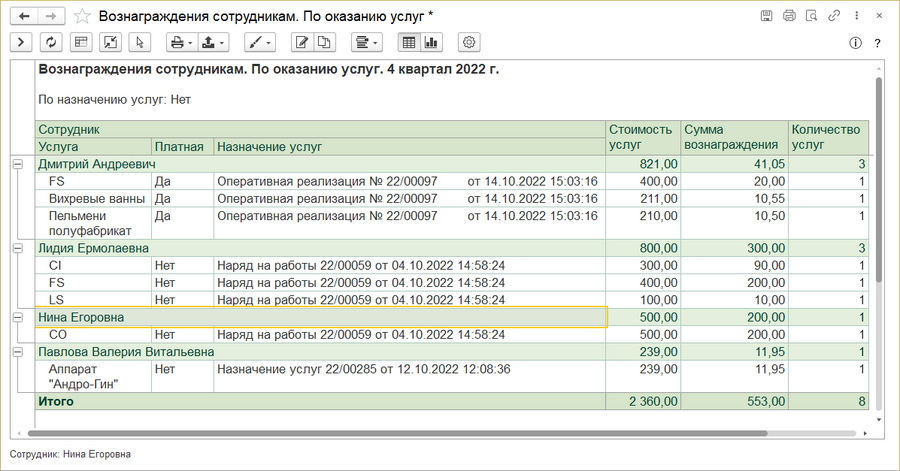This screenshot has height=471, width=900.
Task: Click the export upload icon
Action: (209, 42)
